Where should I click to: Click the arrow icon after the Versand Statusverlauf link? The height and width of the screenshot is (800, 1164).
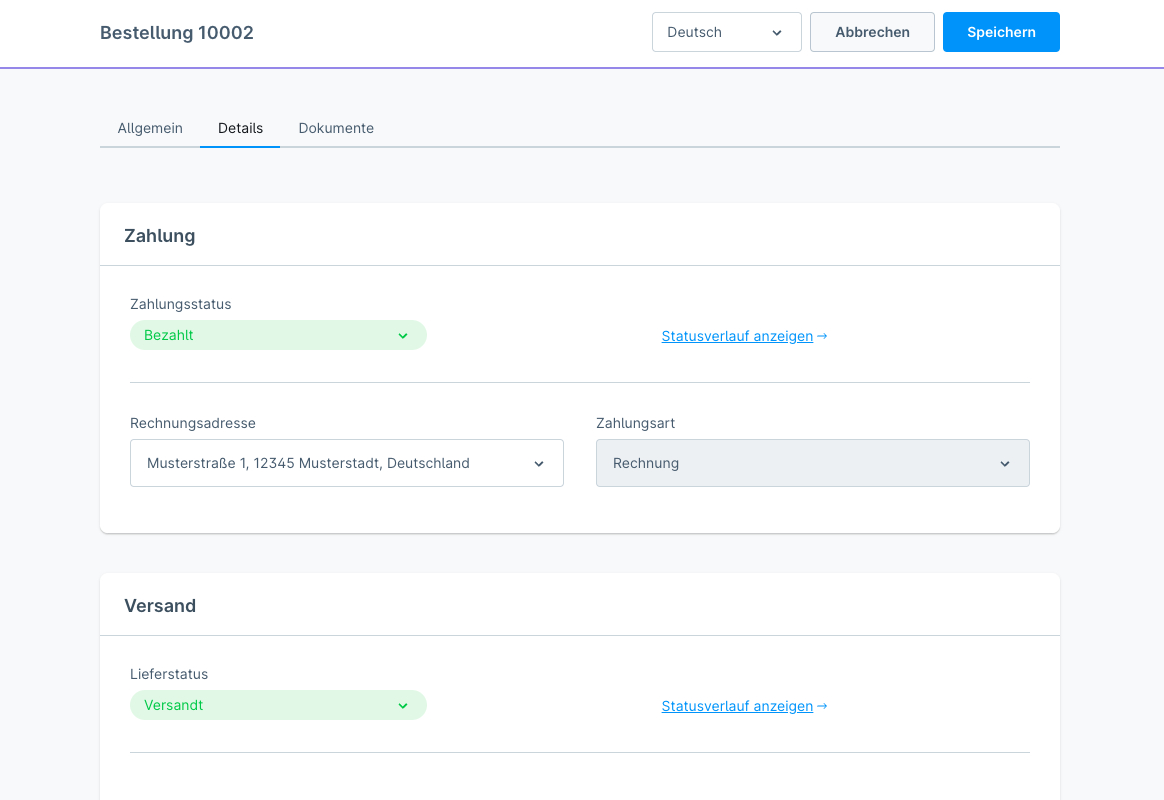(x=822, y=706)
